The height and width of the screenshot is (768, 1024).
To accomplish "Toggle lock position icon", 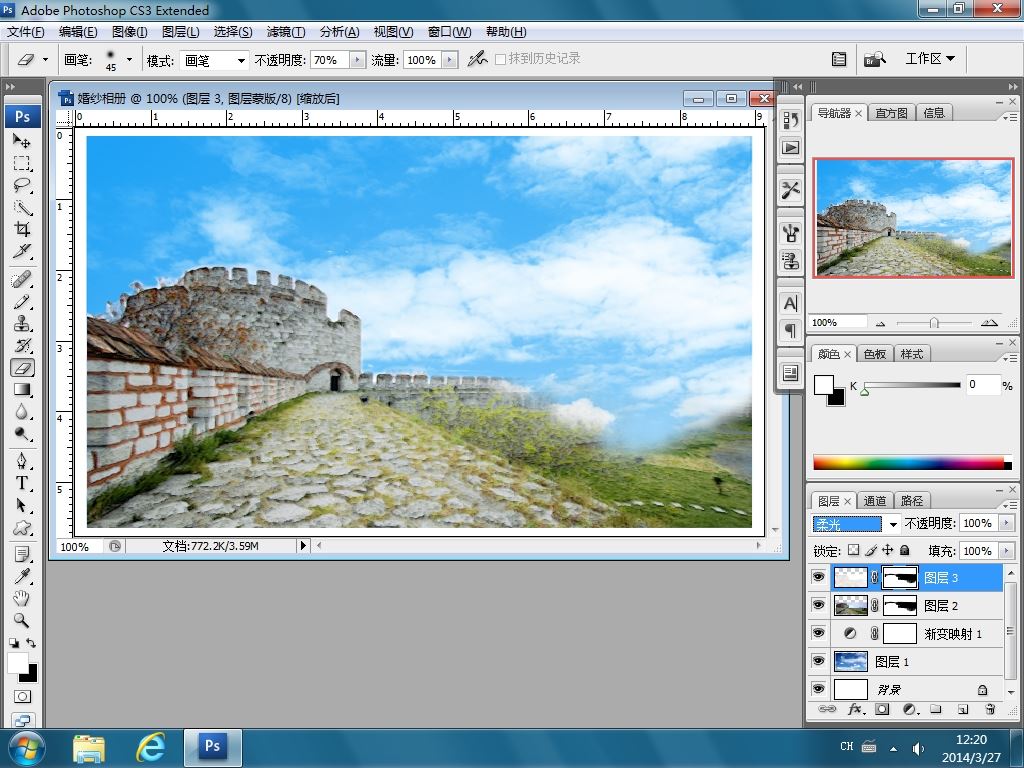I will pyautogui.click(x=888, y=551).
